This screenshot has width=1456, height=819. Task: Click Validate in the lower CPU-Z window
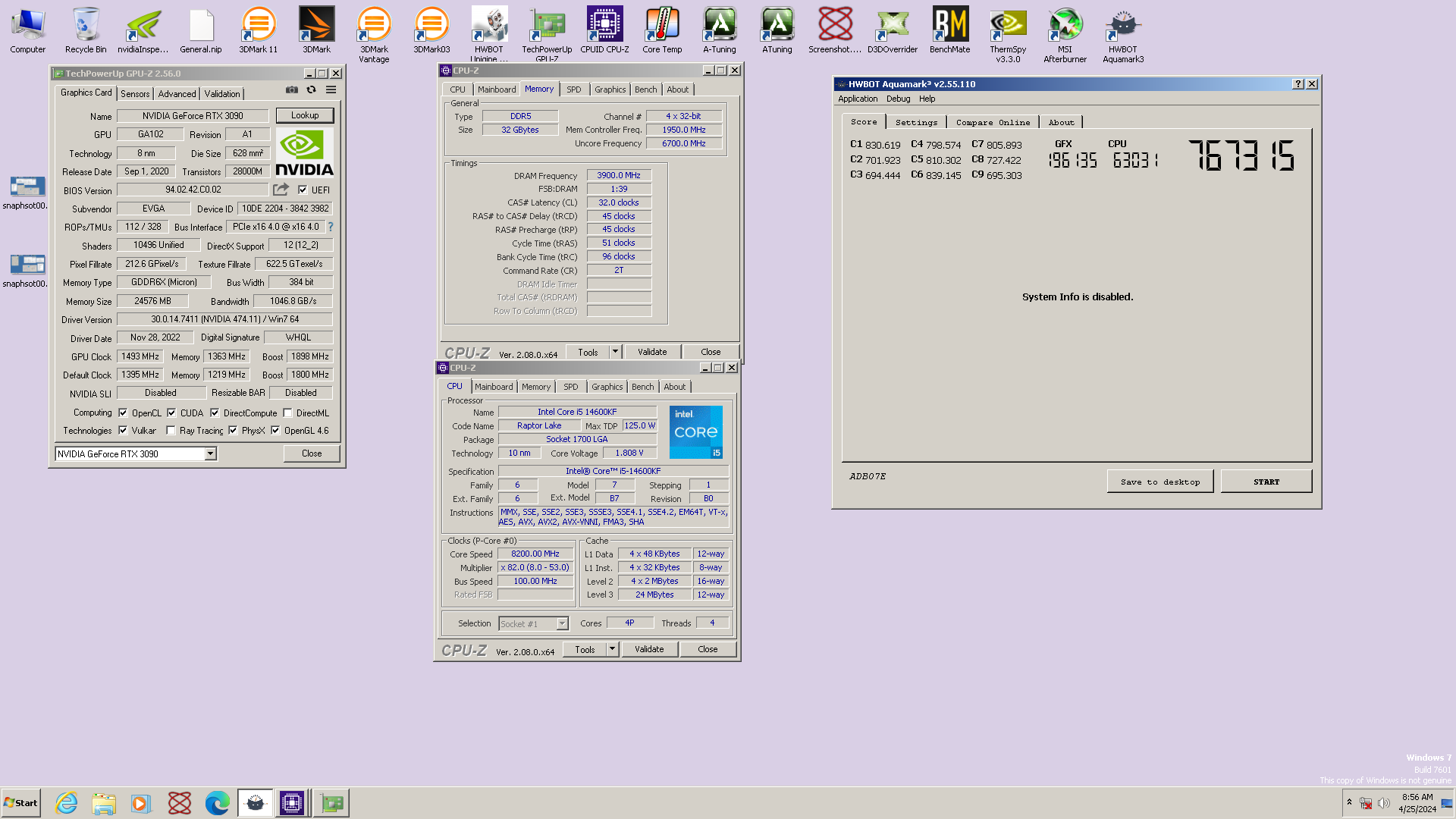click(x=649, y=649)
